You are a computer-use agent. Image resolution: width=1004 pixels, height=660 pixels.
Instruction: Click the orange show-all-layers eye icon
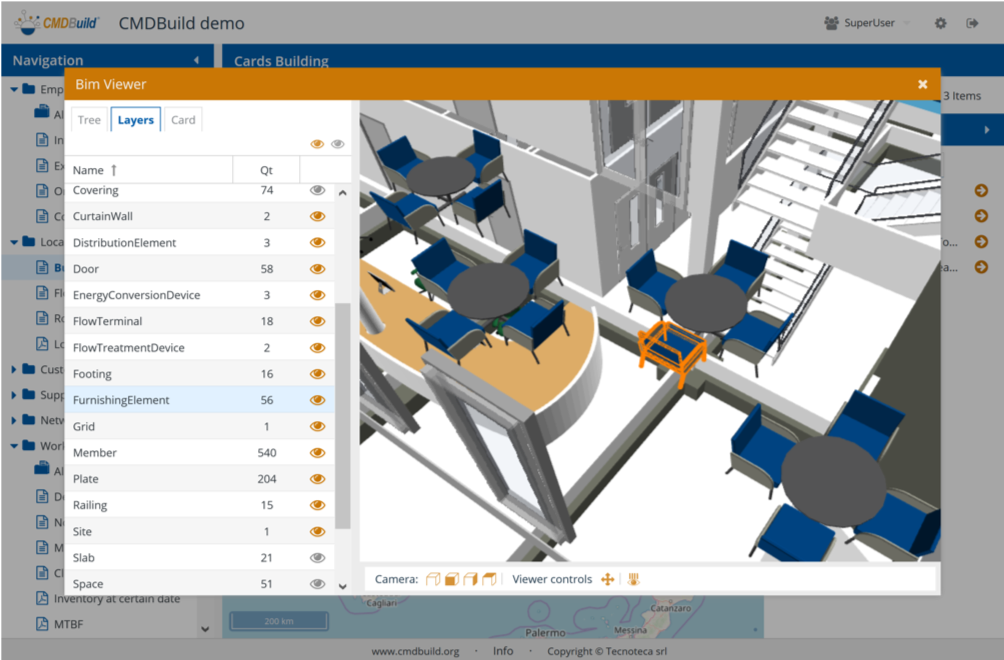[317, 144]
